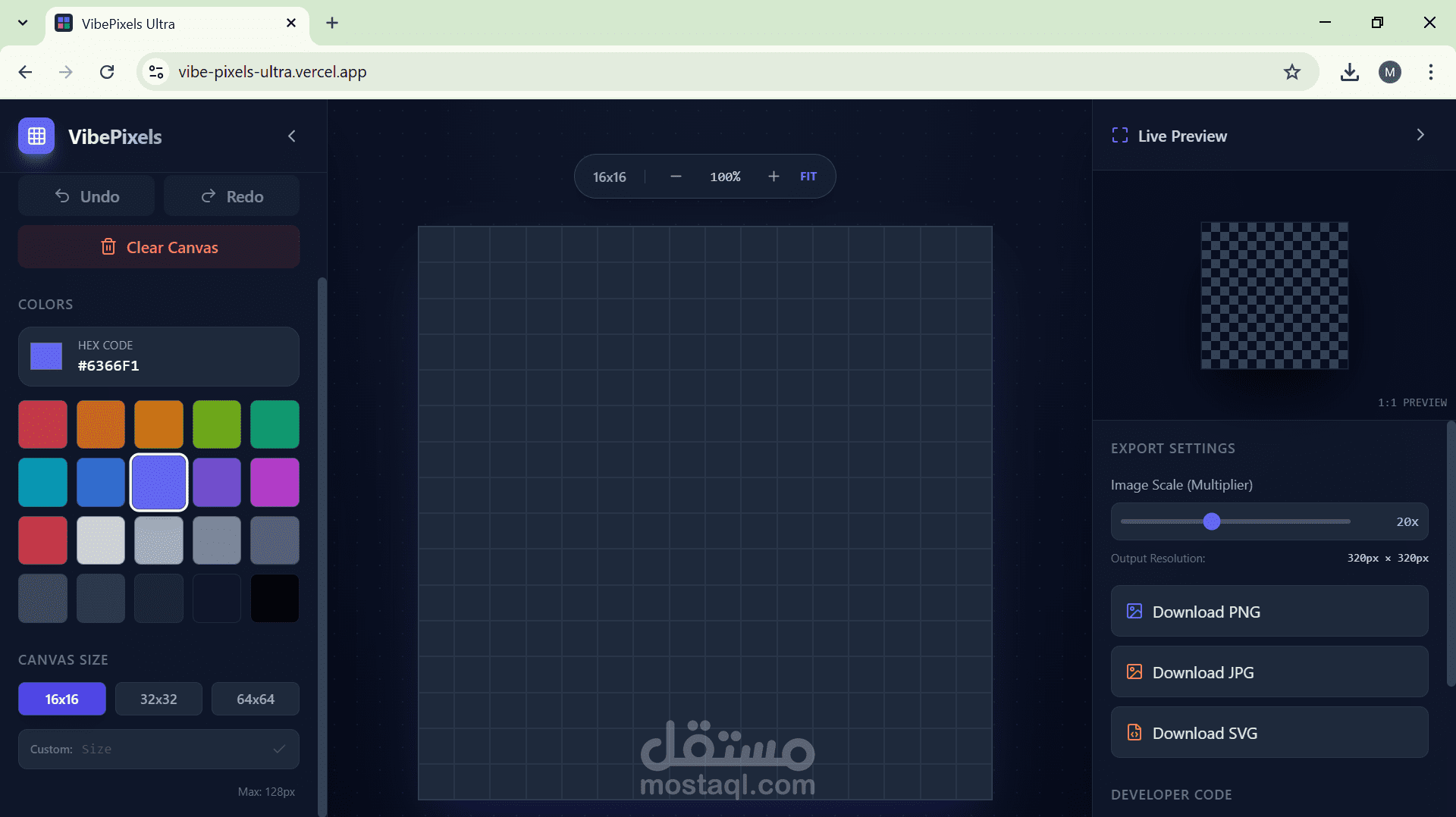This screenshot has height=817, width=1456.
Task: Click the Download SVG file icon
Action: pyautogui.click(x=1134, y=733)
